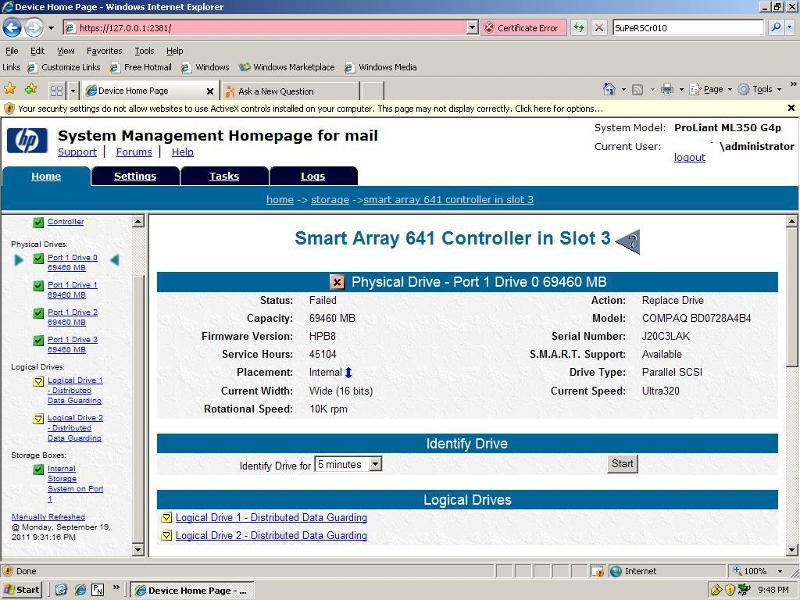Click the green status icon for Port 1 Drive 3
Viewport: 800px width, 600px height.
click(38, 340)
